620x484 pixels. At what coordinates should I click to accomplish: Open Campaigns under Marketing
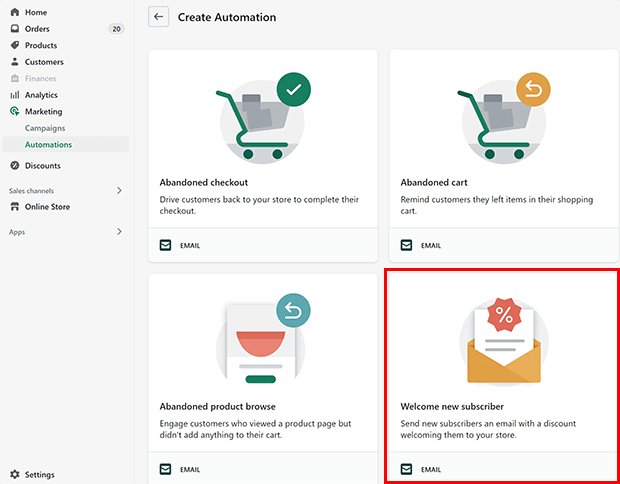coord(45,128)
